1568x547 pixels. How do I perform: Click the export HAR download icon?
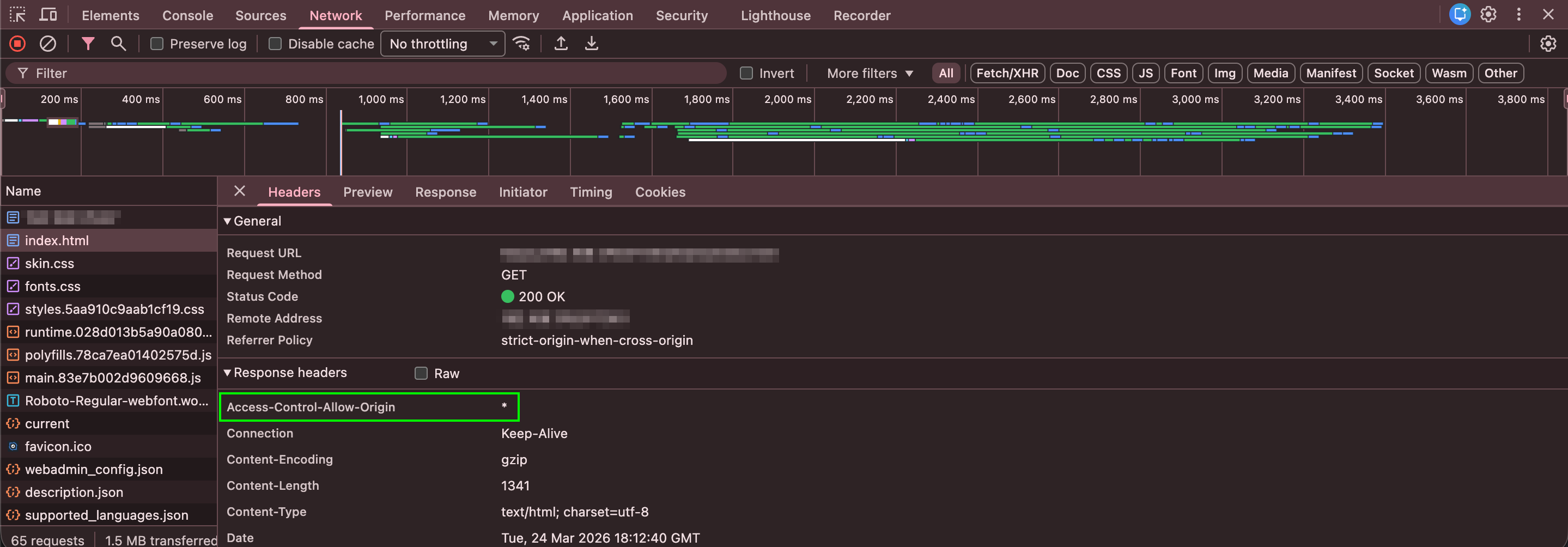tap(591, 44)
